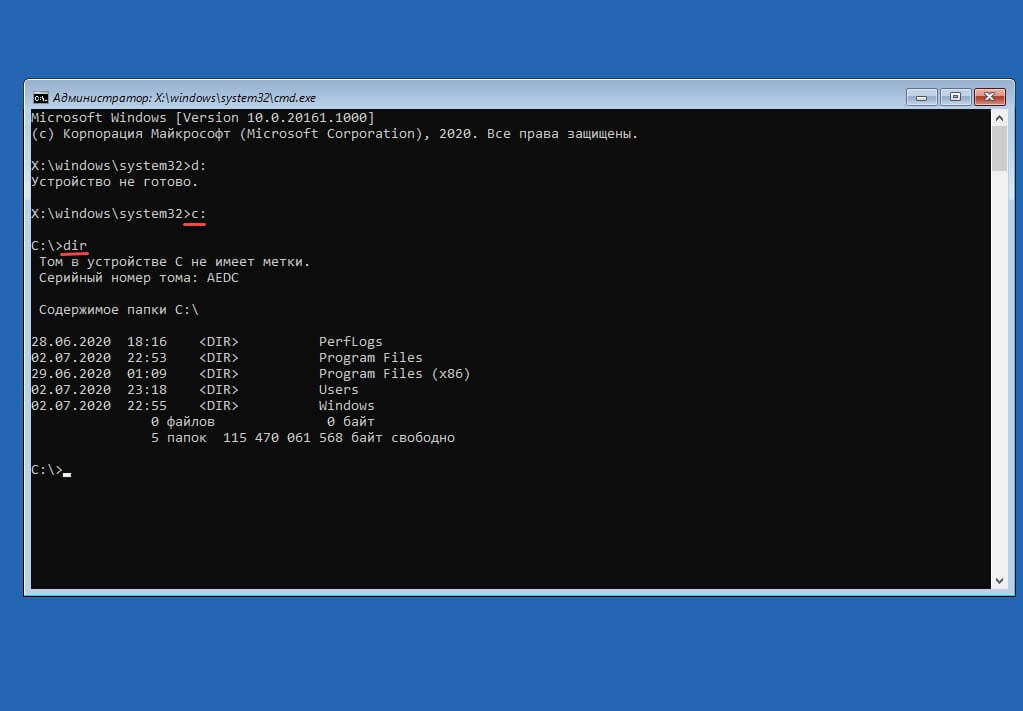Click the Program Files (x86) entry

point(394,374)
